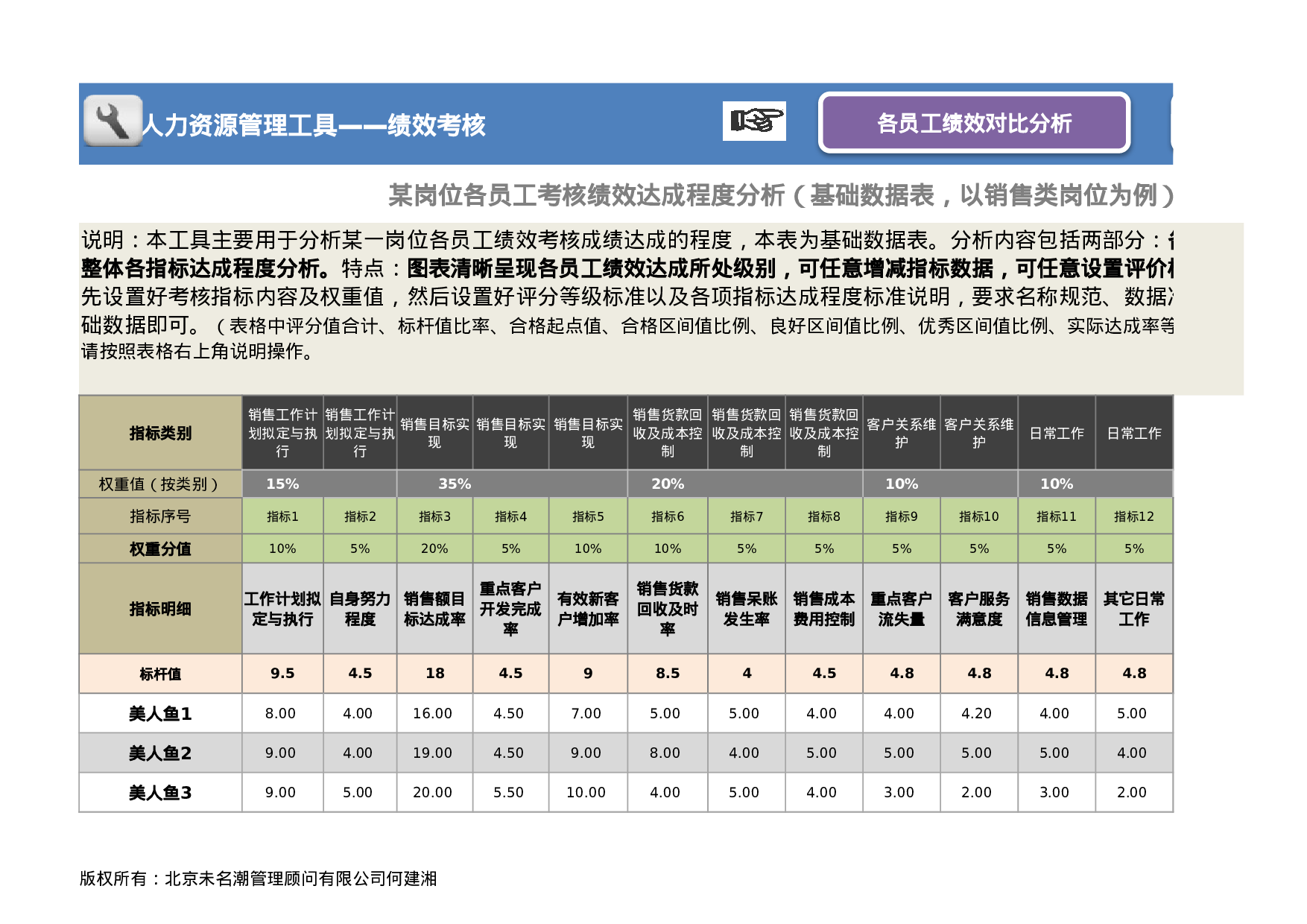
Task: Click the 20% 权重分值 cell under 指标3
Action: [x=436, y=548]
